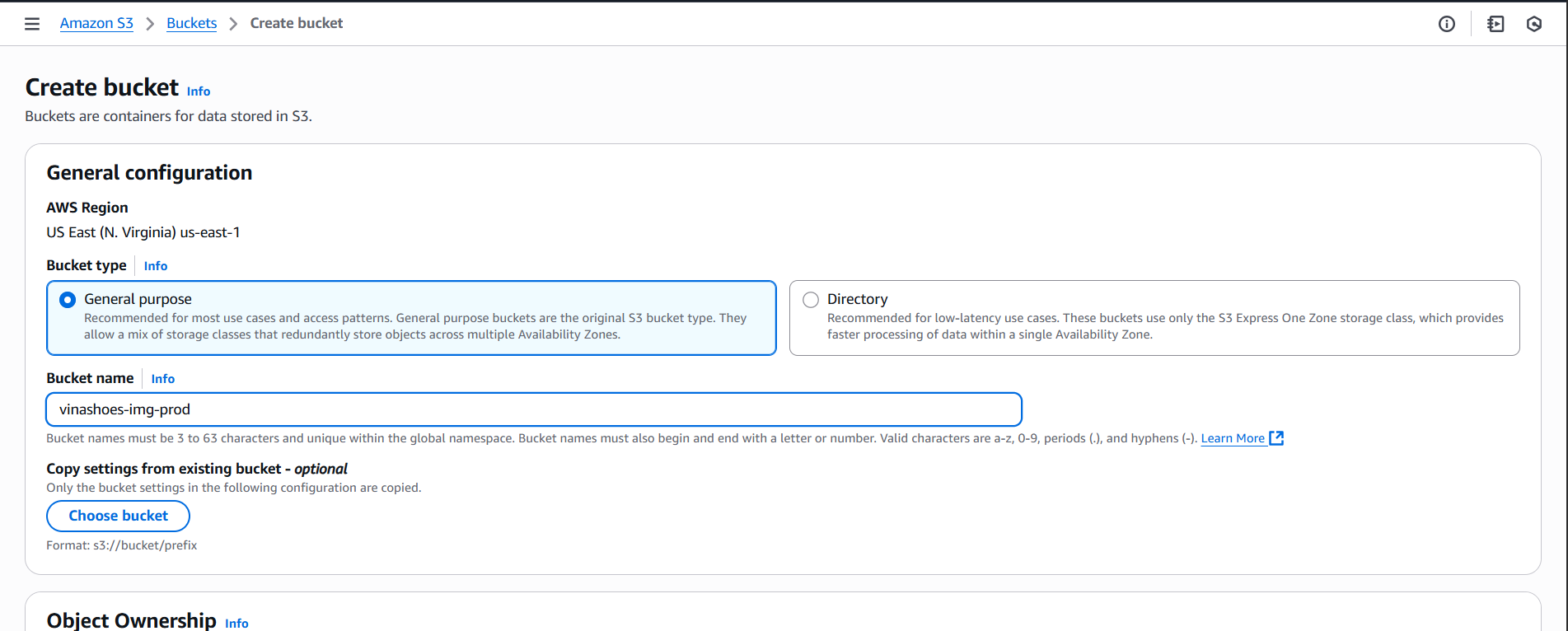This screenshot has width=1568, height=631.
Task: Open the Amazon Q hexagon icon
Action: (1533, 24)
